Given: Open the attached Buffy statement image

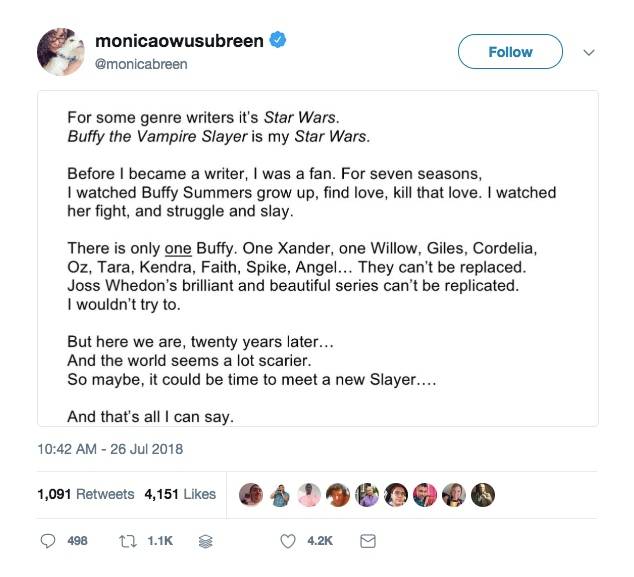Looking at the screenshot, I should tap(317, 258).
